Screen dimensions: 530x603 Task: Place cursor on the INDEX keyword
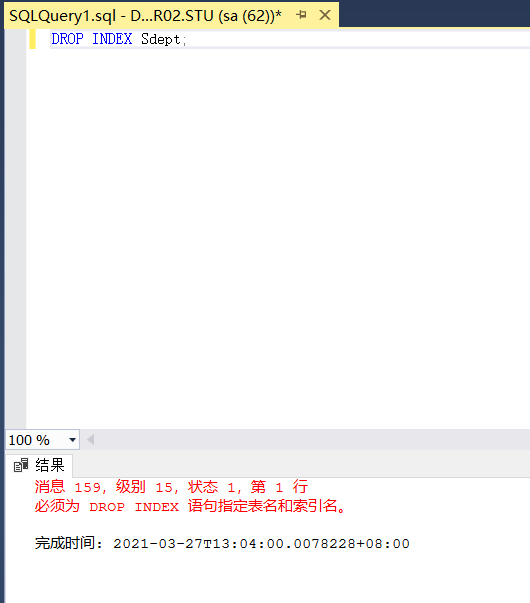pyautogui.click(x=112, y=39)
